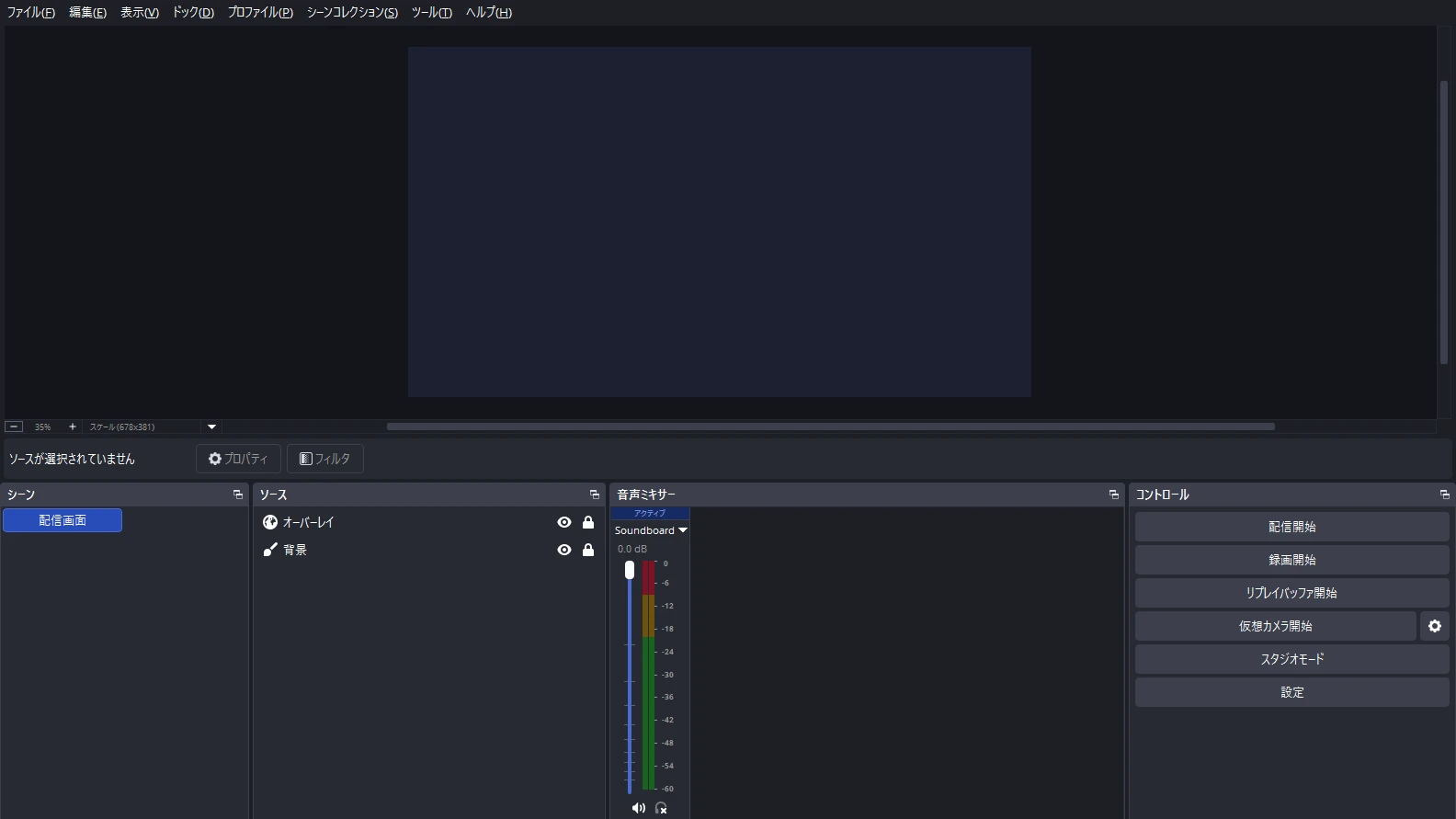
Task: Click the zoom in plus icon below preview
Action: point(73,427)
